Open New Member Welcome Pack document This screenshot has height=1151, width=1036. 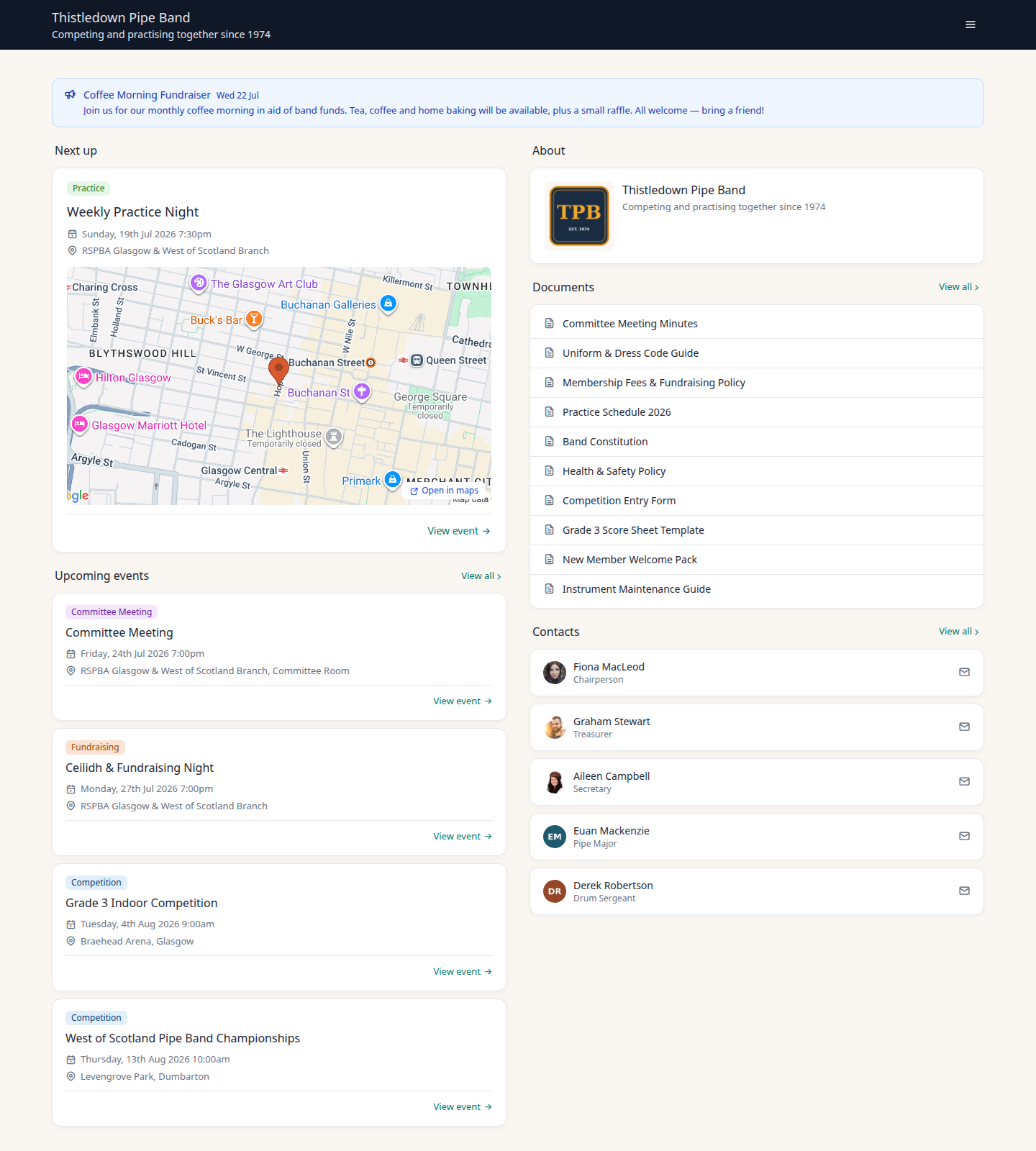(x=757, y=560)
